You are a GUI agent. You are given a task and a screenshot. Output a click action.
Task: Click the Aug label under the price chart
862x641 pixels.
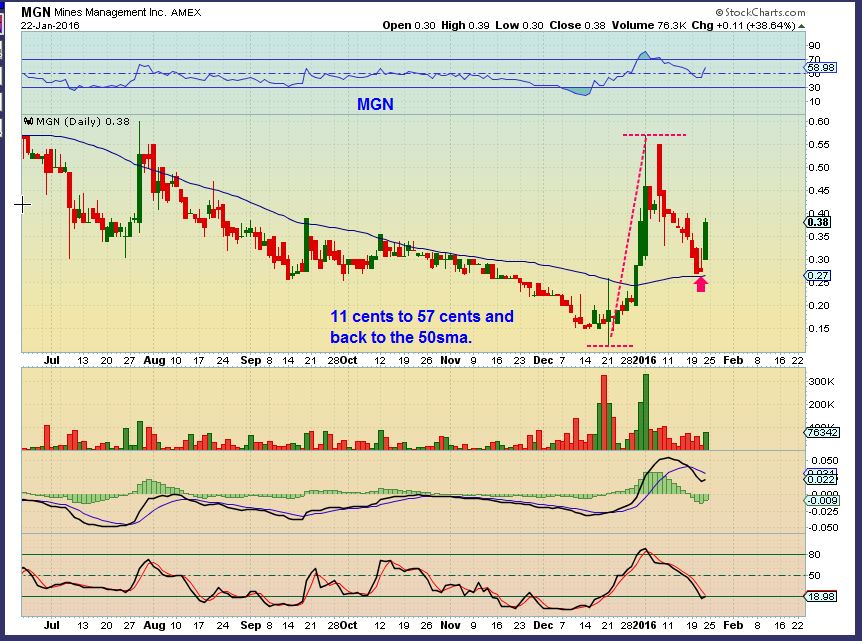coord(154,361)
